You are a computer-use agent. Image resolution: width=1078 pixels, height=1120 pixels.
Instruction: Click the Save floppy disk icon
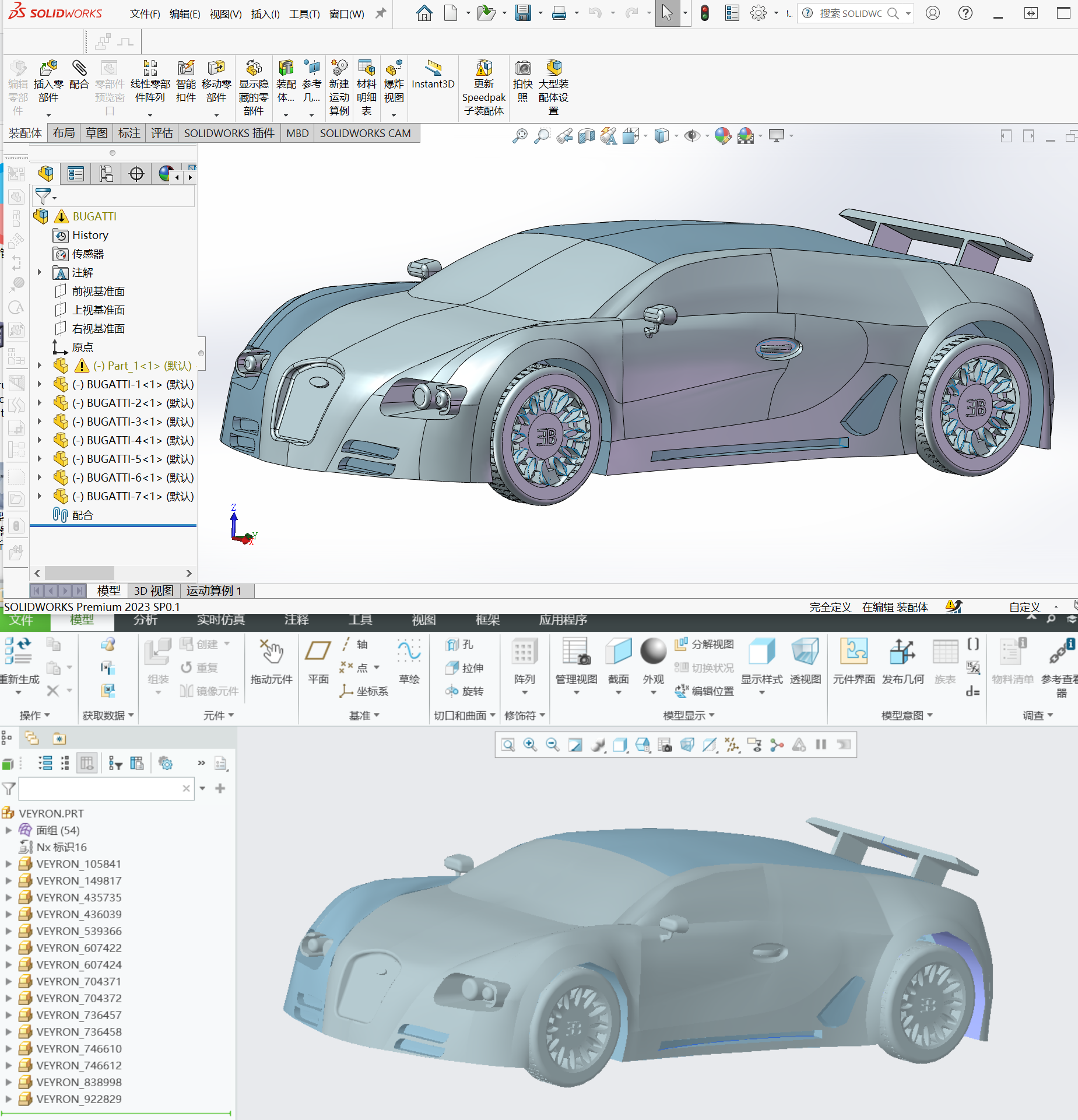point(522,13)
